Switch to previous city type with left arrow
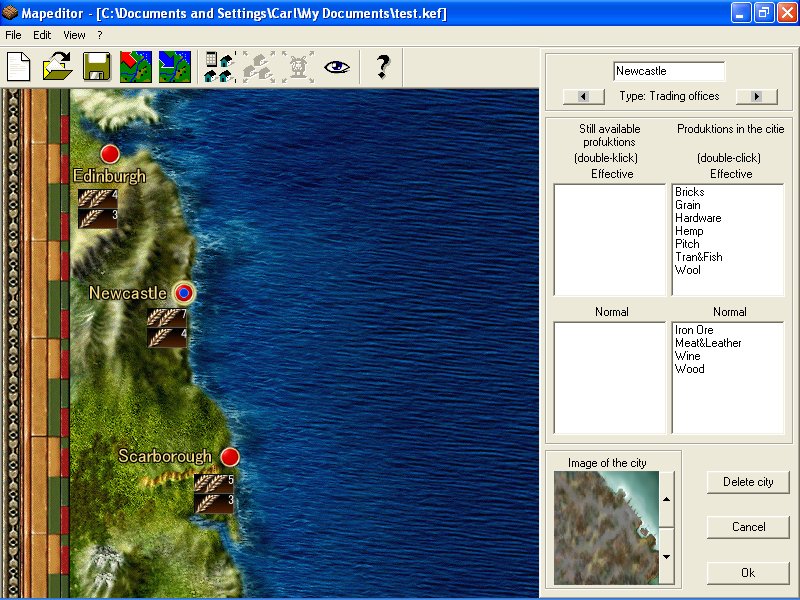This screenshot has width=800, height=600. click(583, 97)
